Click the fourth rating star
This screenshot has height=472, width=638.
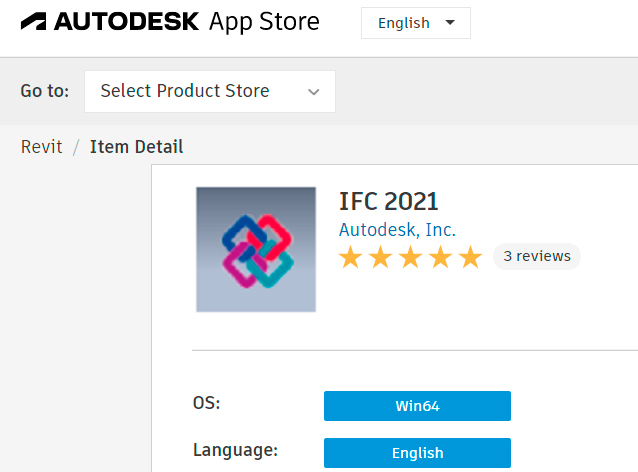(x=441, y=257)
